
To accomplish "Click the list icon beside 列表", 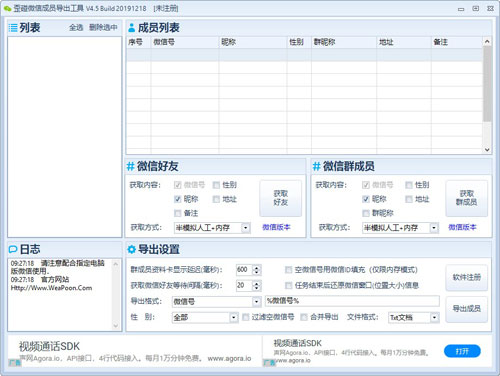I will point(13,28).
